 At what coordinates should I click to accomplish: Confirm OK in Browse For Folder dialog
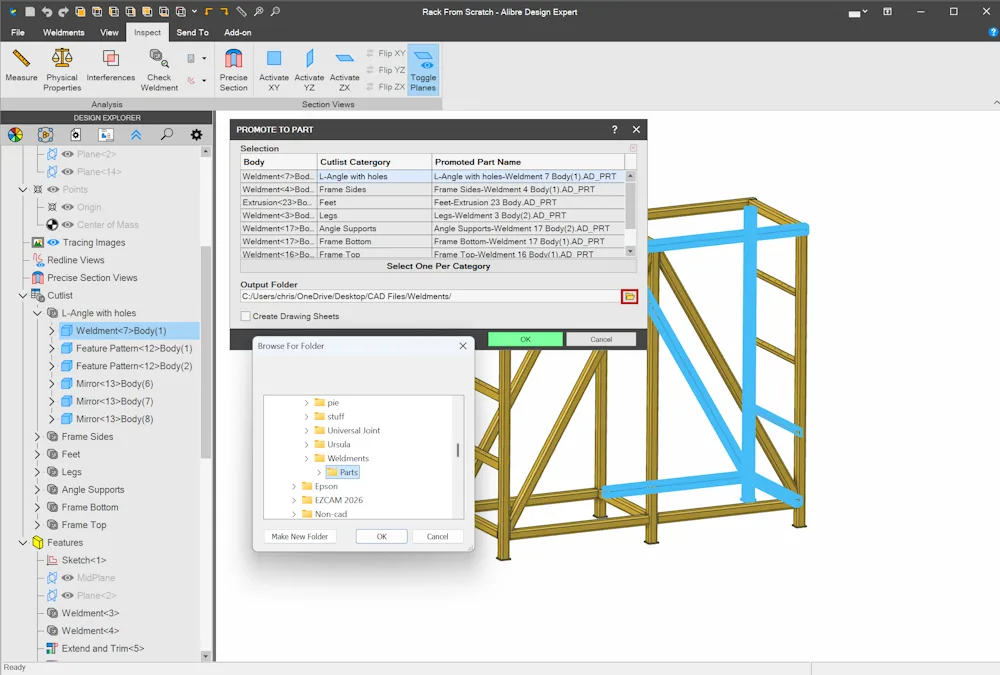tap(381, 537)
